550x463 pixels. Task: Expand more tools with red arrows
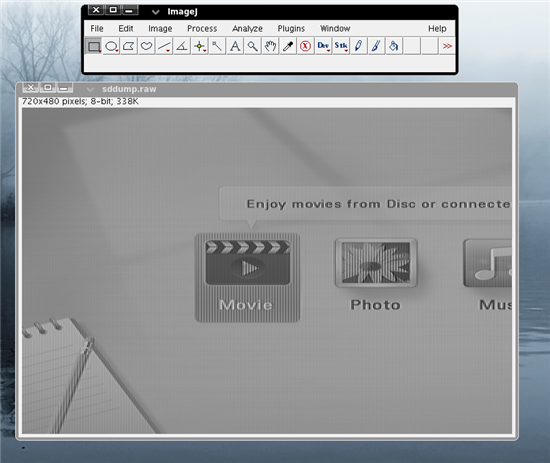pyautogui.click(x=447, y=46)
